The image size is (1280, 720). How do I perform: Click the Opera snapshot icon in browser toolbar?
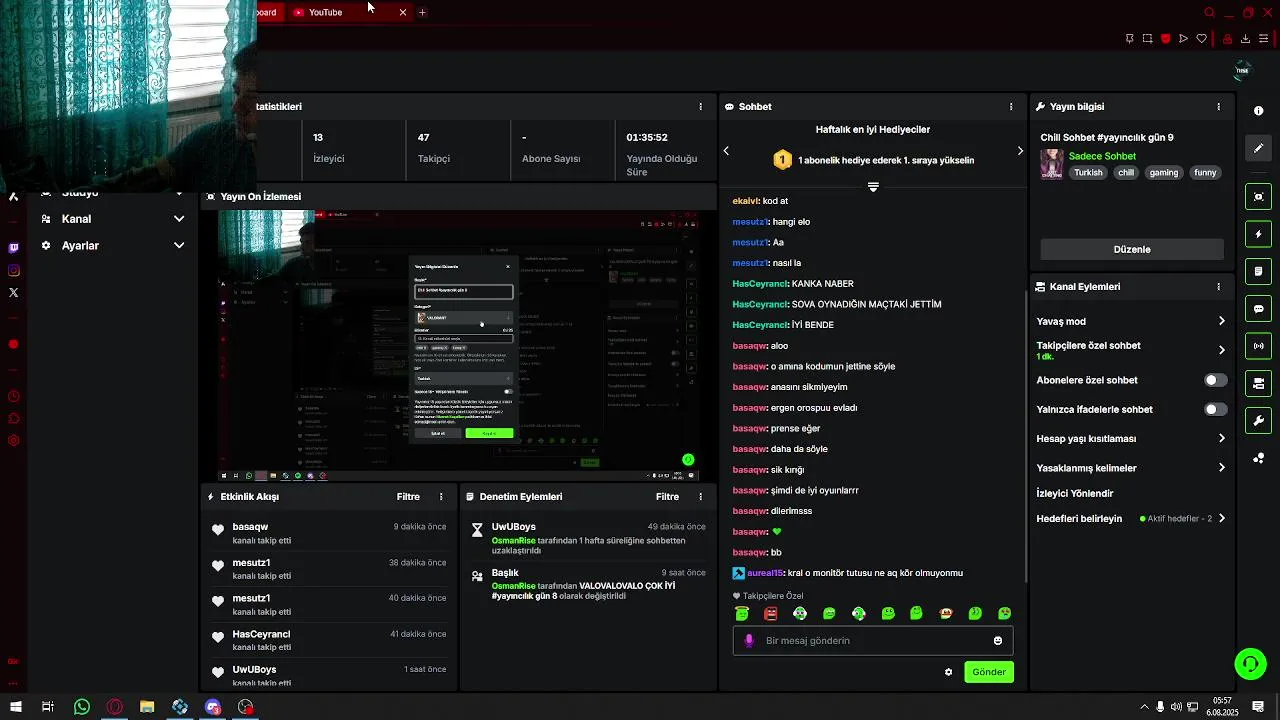1147,39
